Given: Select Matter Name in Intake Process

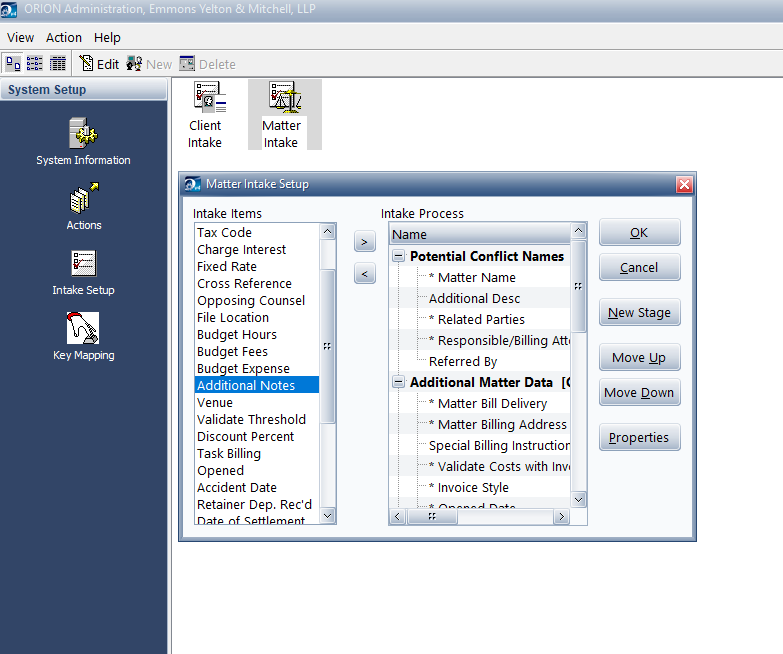Looking at the screenshot, I should pos(472,277).
